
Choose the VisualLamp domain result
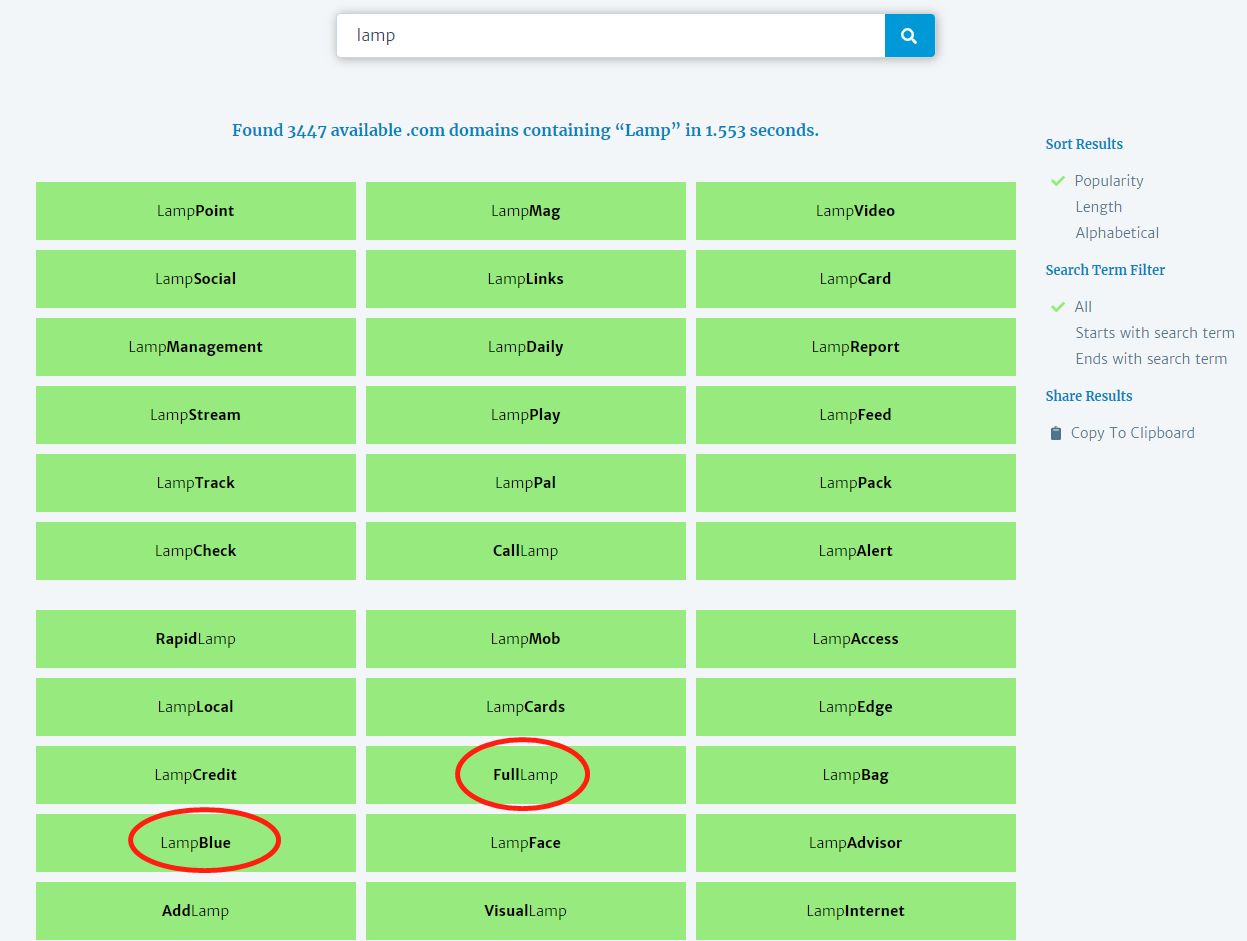(x=525, y=911)
